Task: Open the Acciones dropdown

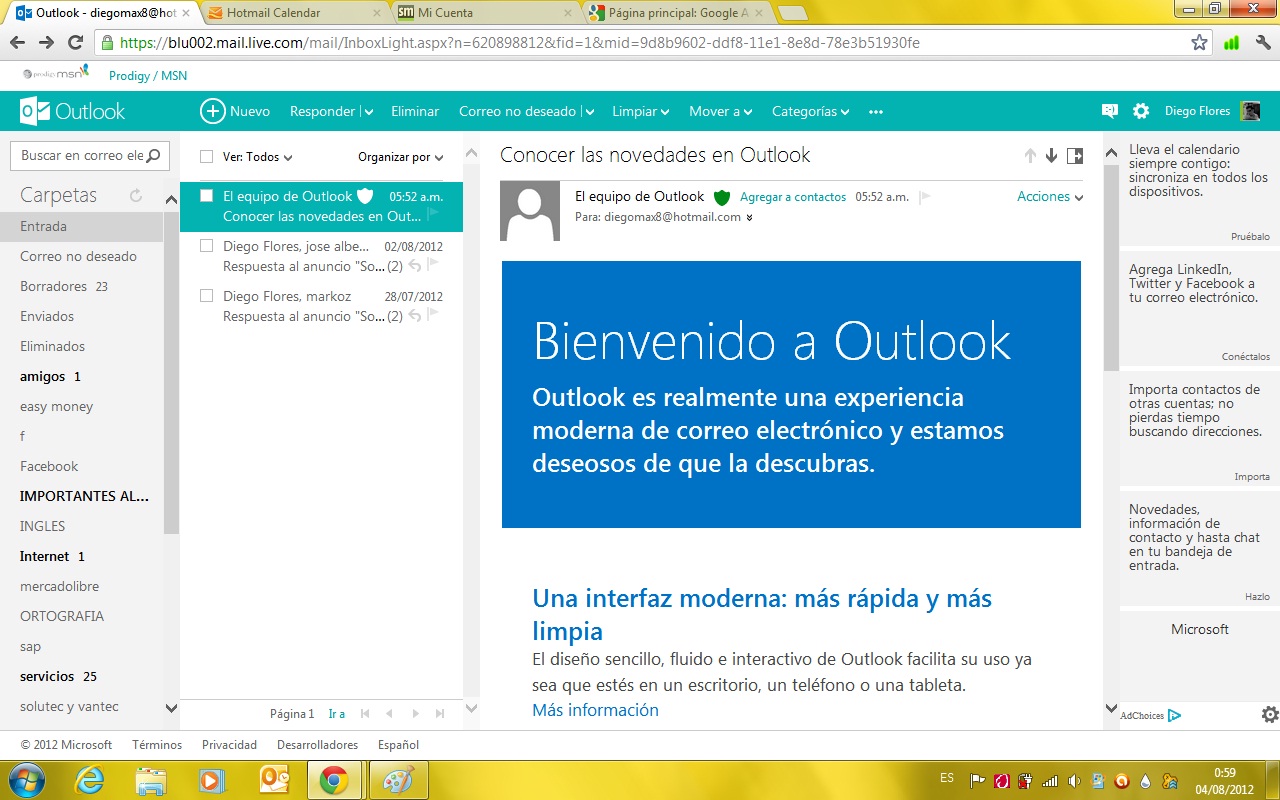Action: pyautogui.click(x=1044, y=197)
